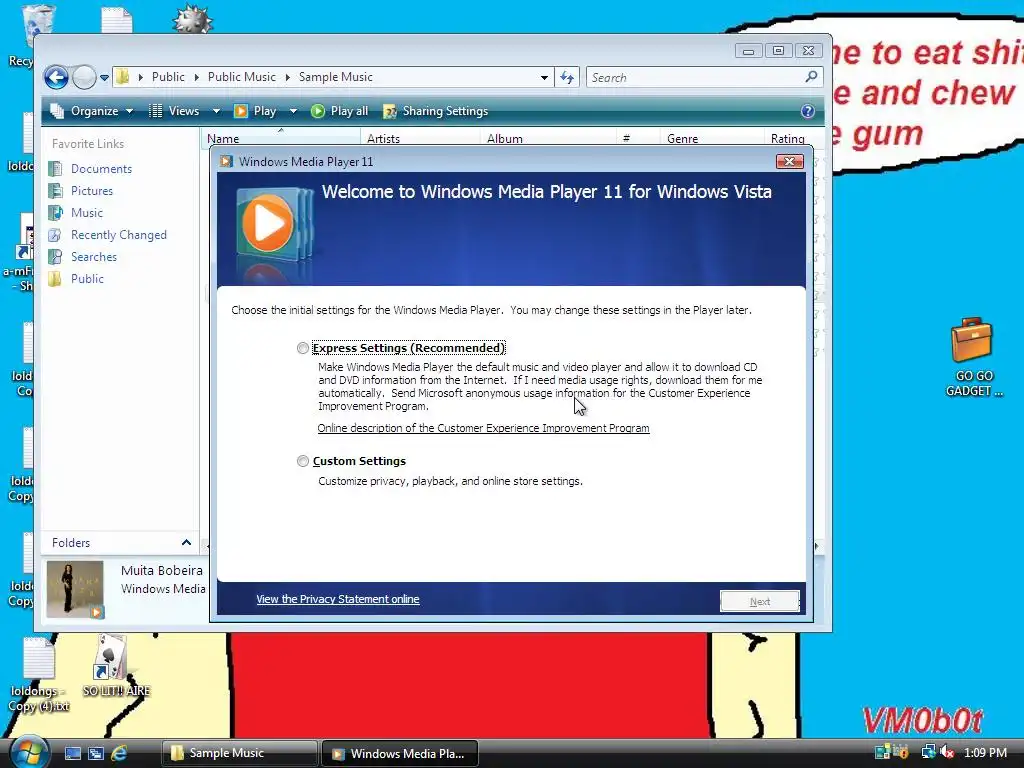Viewport: 1024px width, 768px height.
Task: Sort by the Artists column header
Action: (420, 138)
